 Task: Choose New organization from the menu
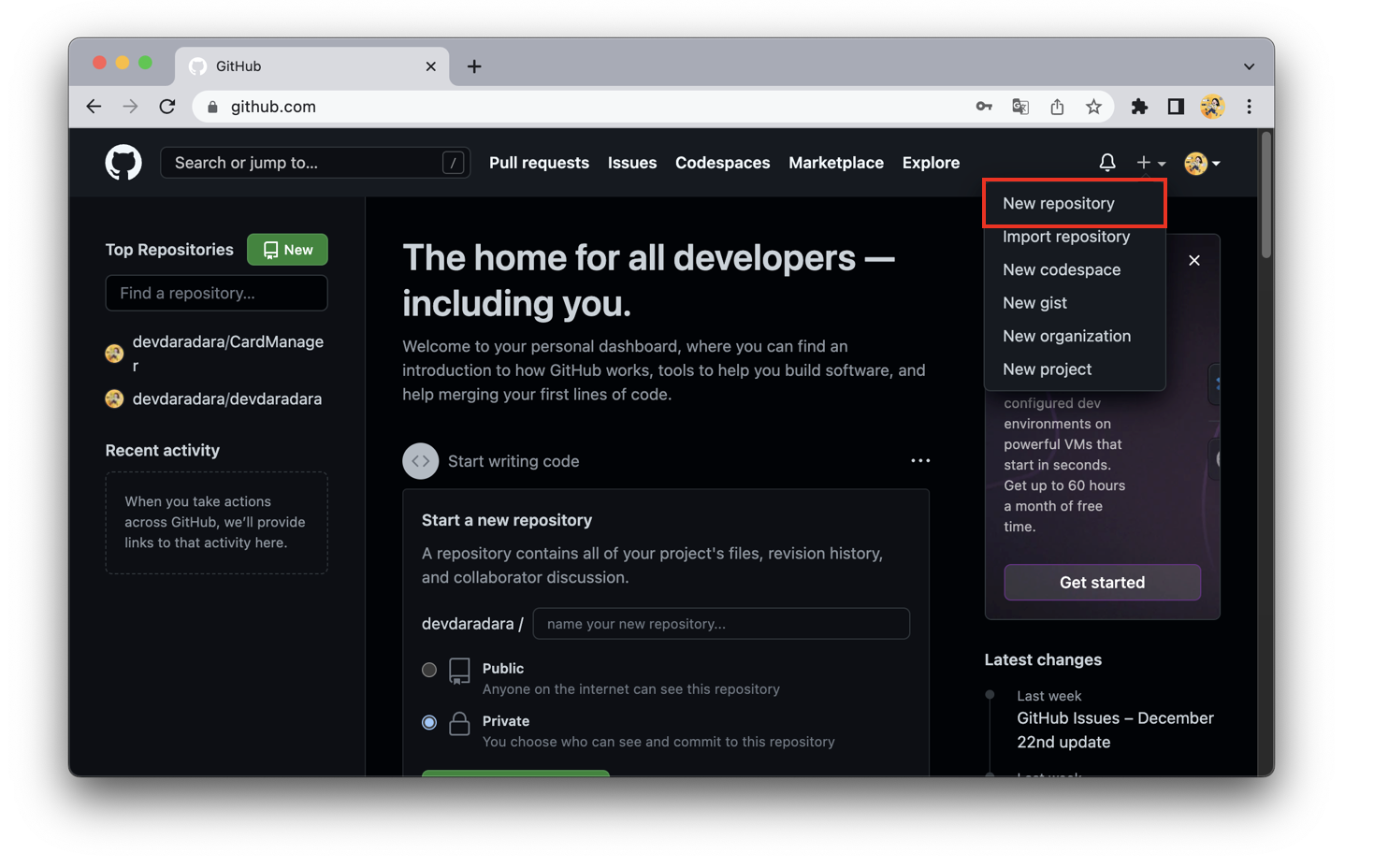(1075, 336)
